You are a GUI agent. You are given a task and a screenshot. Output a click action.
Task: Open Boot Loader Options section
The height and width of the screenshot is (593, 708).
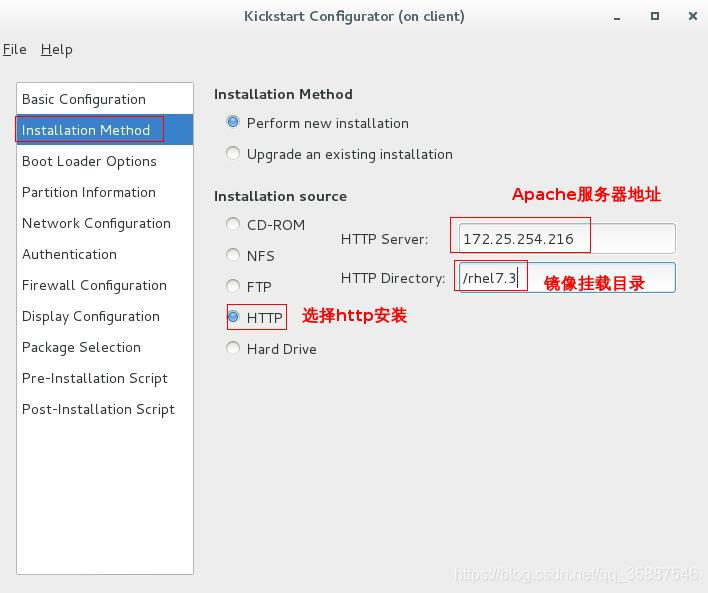(105, 161)
